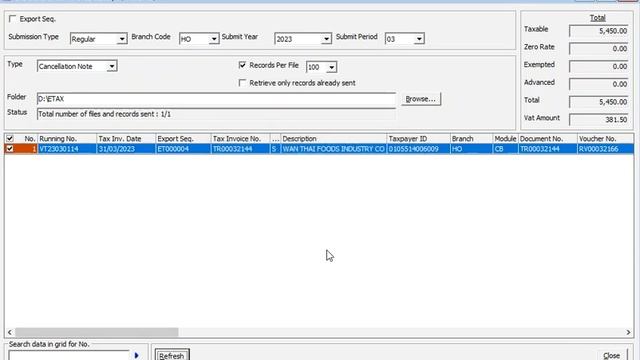Click the Browse... button
Image resolution: width=640 pixels, height=360 pixels.
click(x=421, y=99)
